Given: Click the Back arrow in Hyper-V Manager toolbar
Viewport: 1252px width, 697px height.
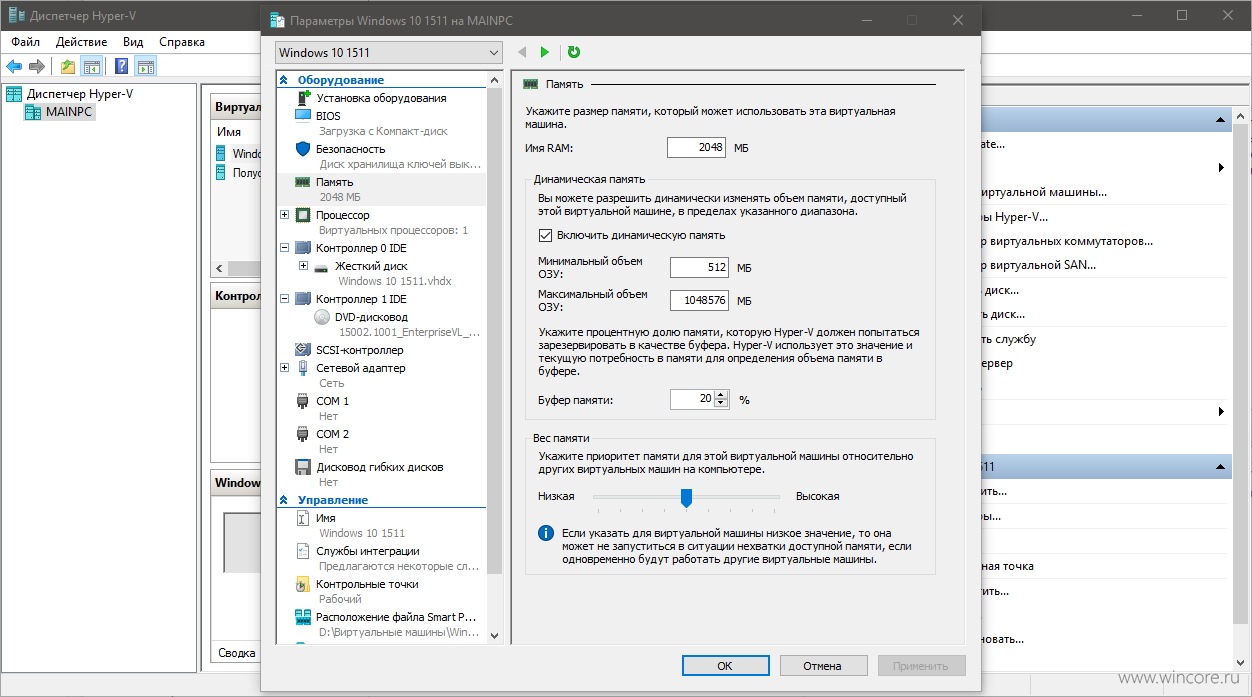Looking at the screenshot, I should [x=14, y=67].
